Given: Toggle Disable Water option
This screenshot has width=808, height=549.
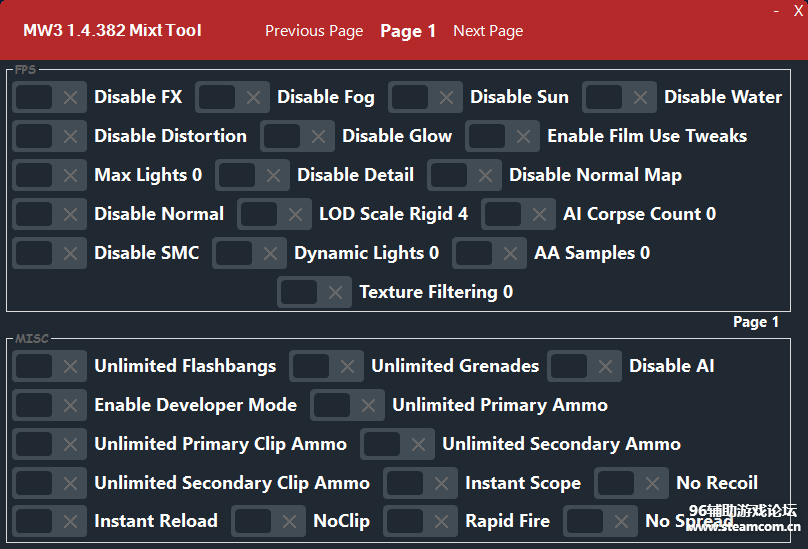Looking at the screenshot, I should tap(620, 97).
